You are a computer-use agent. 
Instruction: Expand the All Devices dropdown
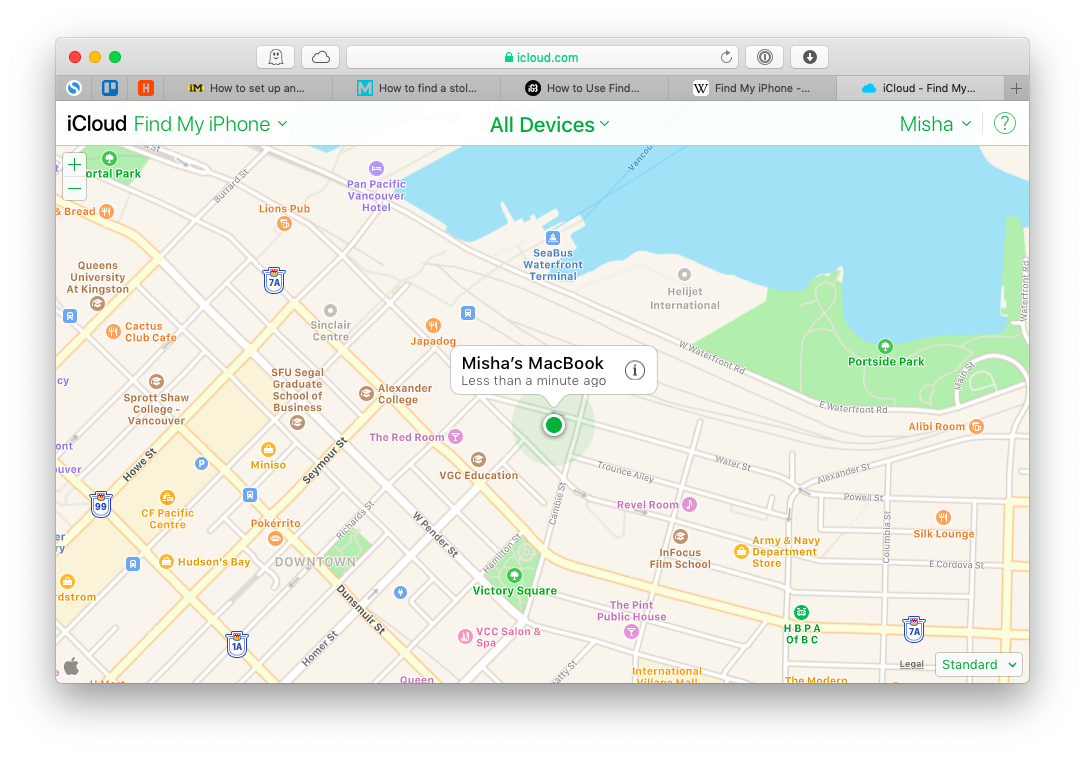[x=549, y=125]
